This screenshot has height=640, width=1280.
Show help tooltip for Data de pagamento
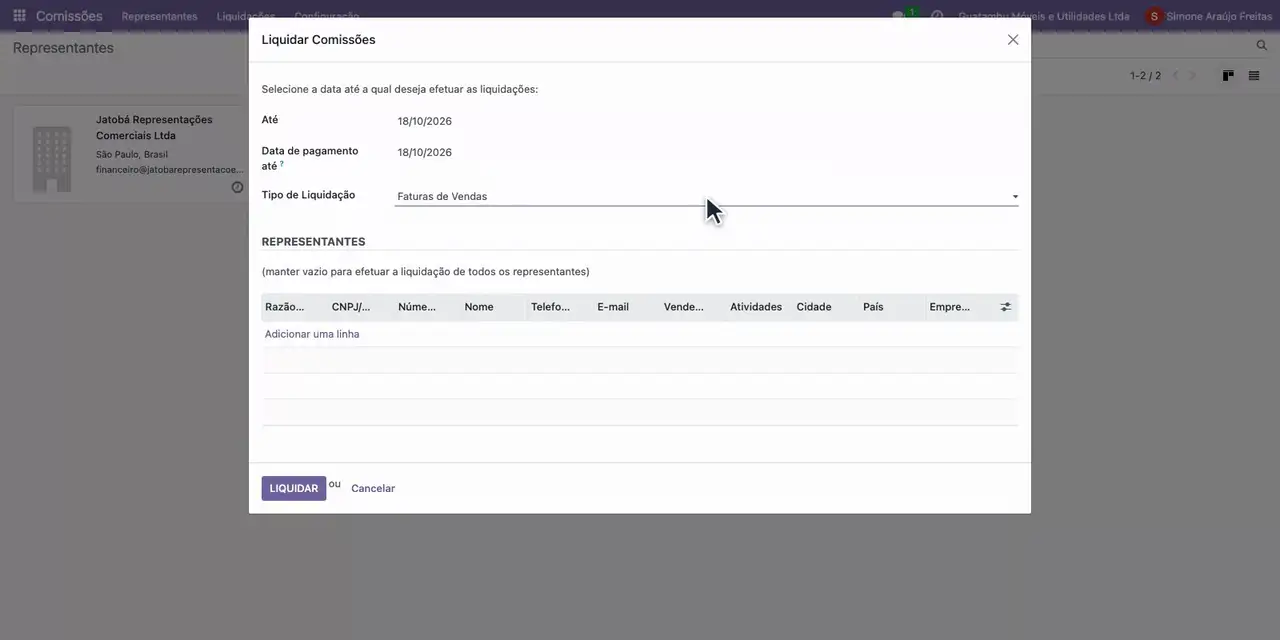coord(282,163)
